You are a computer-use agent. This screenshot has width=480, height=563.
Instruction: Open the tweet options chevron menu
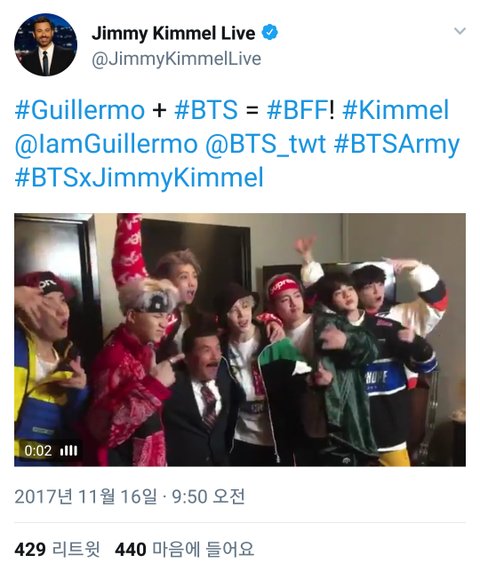(x=460, y=31)
